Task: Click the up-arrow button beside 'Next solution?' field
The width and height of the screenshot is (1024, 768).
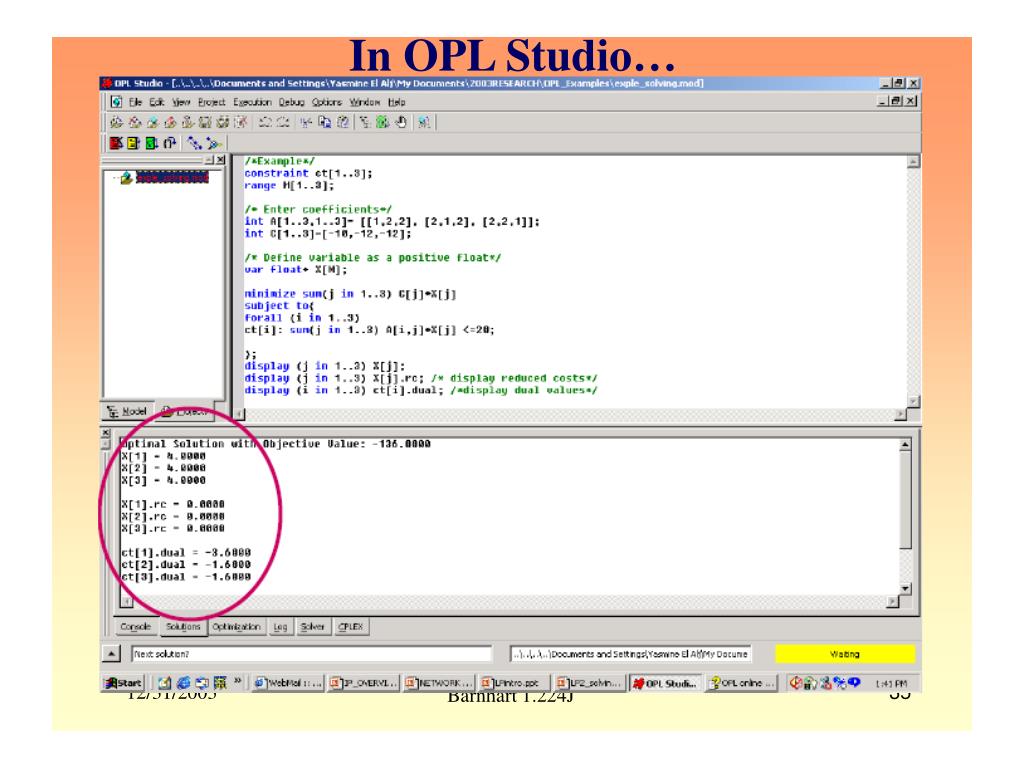Action: click(x=112, y=654)
